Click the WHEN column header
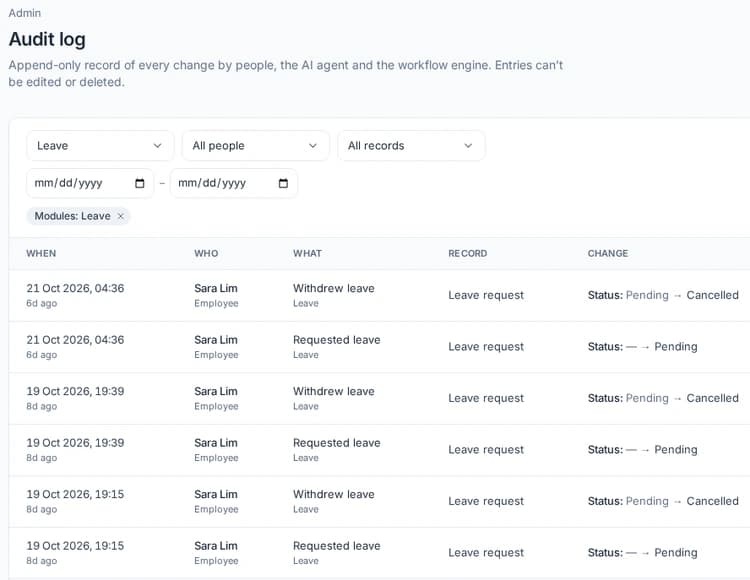This screenshot has height=580, width=750. coord(41,253)
